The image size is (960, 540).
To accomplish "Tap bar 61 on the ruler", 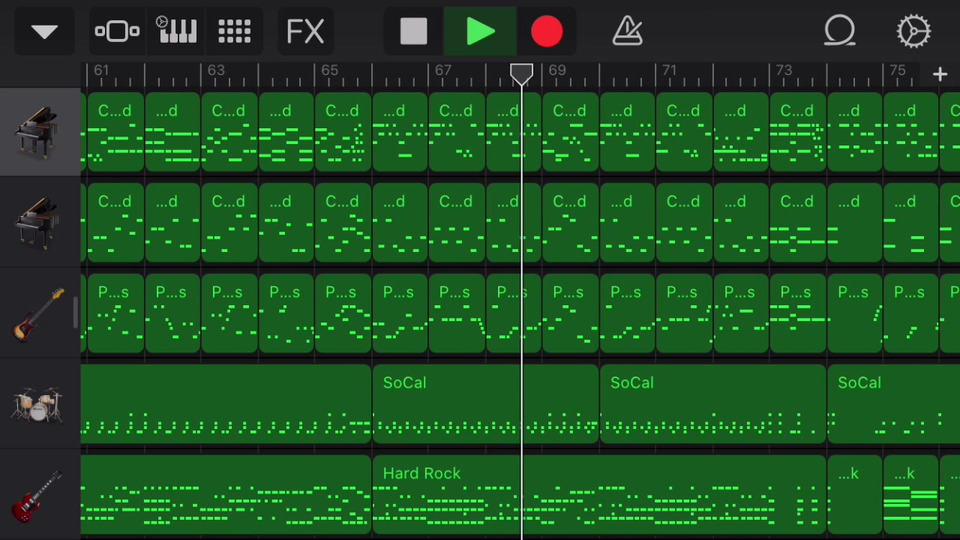I will tap(101, 70).
